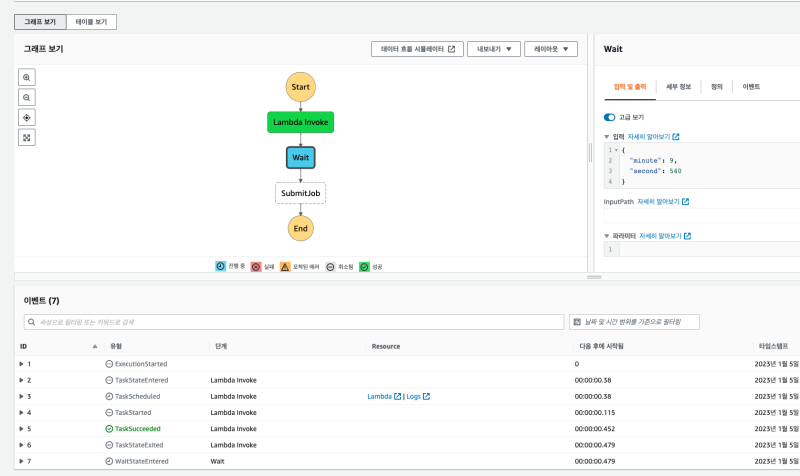The width and height of the screenshot is (800, 476).
Task: Open the 데이터 흐름 시뮬레이터 button
Action: tap(416, 49)
